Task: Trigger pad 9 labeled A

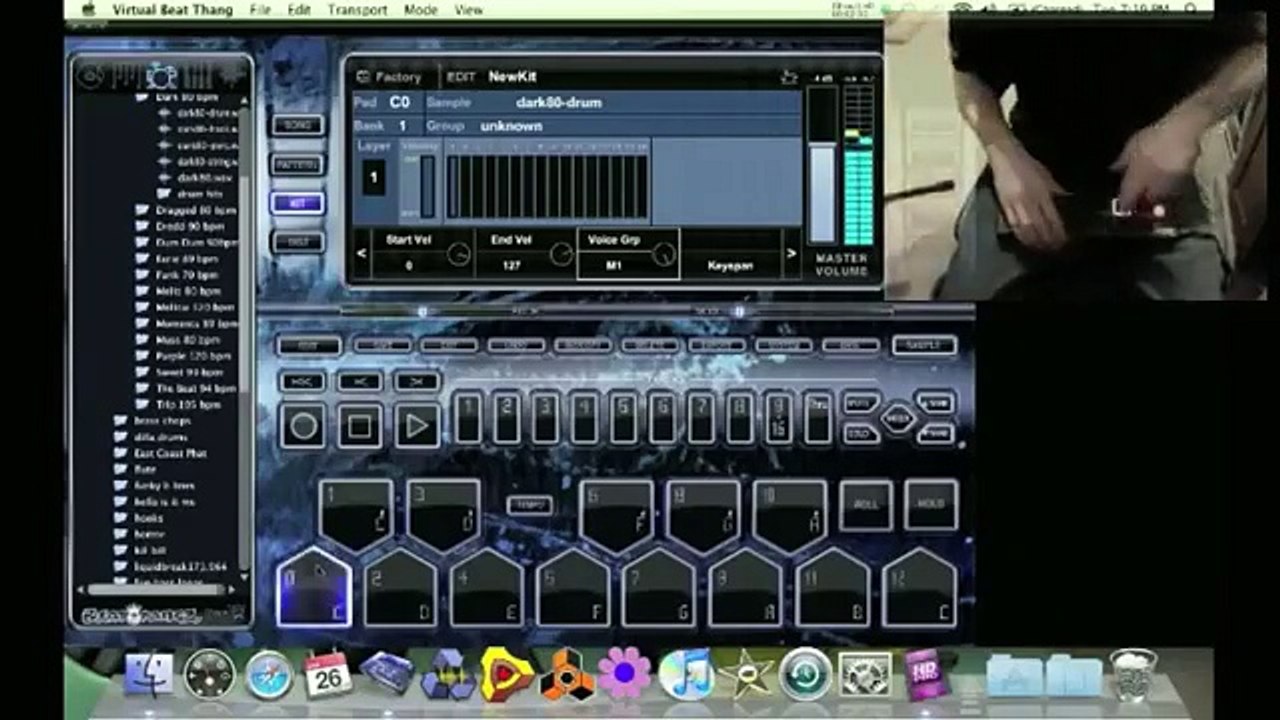Action: (745, 588)
